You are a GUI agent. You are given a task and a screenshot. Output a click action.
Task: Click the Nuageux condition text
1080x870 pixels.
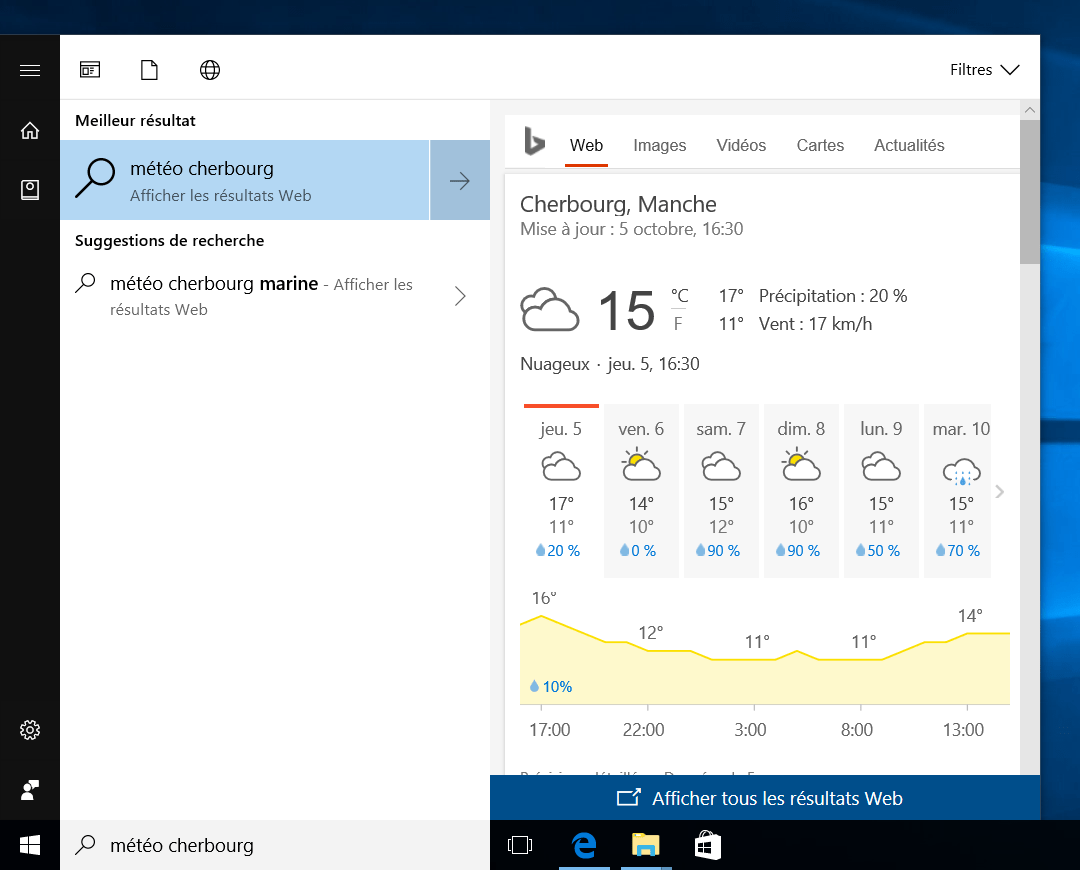click(554, 364)
